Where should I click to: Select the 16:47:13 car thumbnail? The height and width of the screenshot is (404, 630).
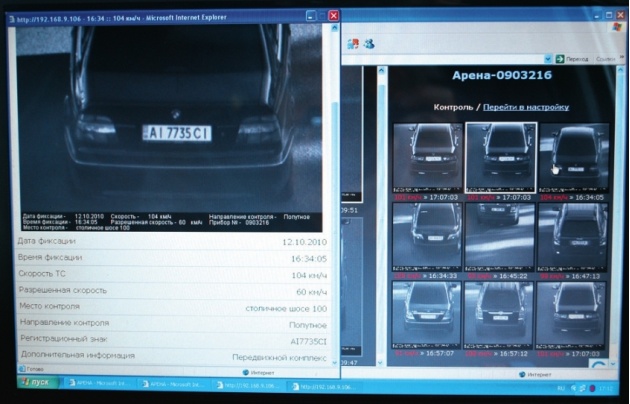[572, 235]
